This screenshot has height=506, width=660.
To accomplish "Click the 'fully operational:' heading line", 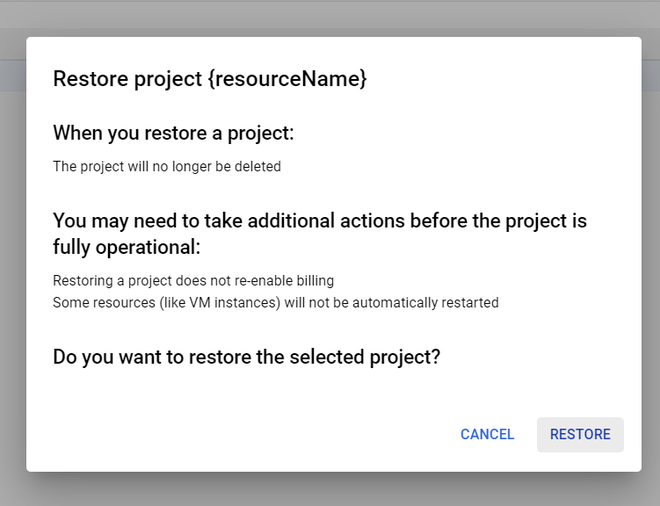I will pos(127,246).
